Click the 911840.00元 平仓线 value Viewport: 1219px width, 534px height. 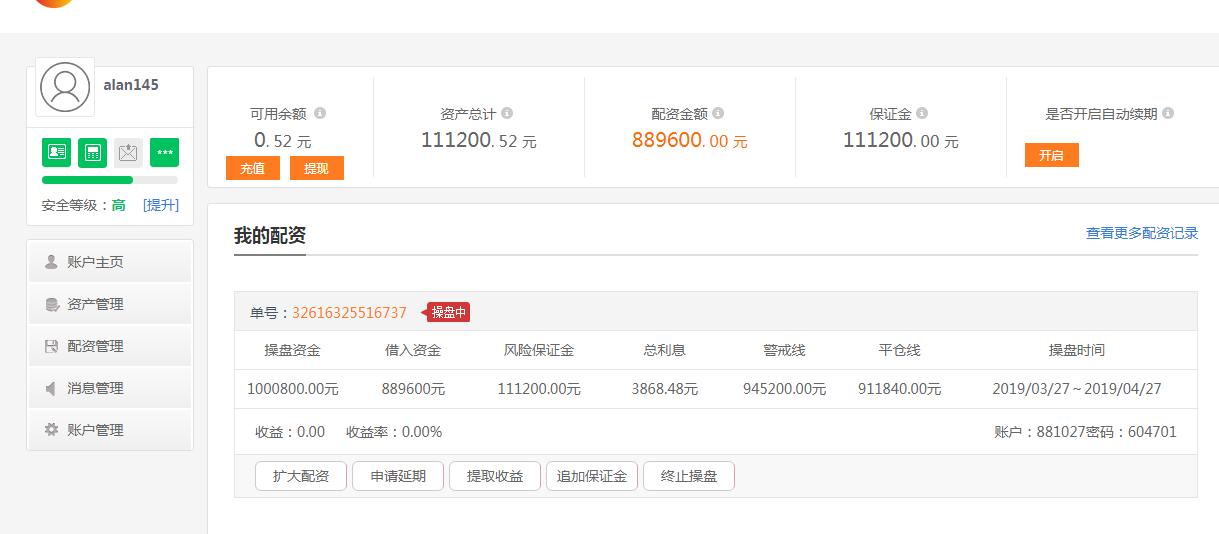900,389
